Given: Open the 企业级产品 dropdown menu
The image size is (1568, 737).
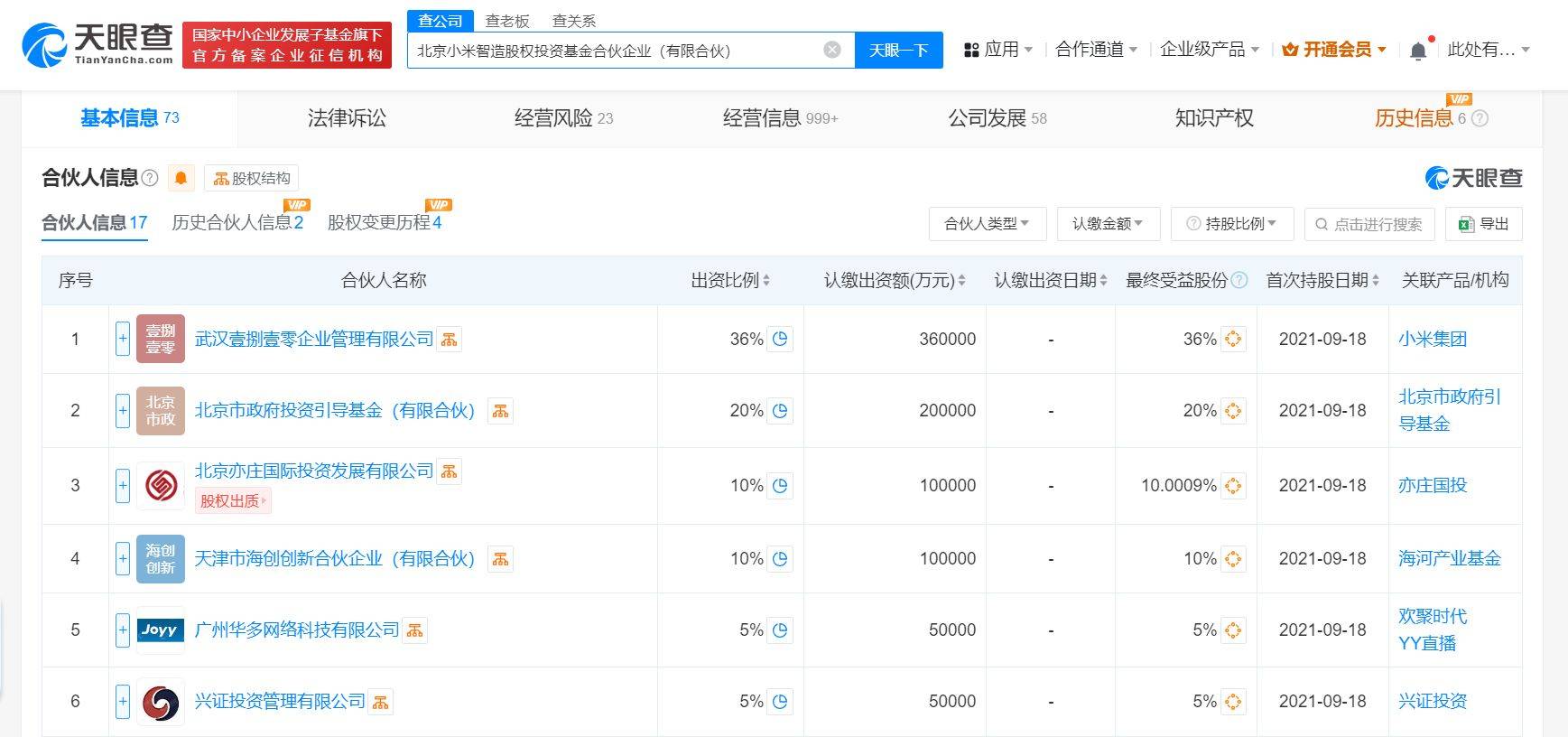Looking at the screenshot, I should tap(1210, 50).
